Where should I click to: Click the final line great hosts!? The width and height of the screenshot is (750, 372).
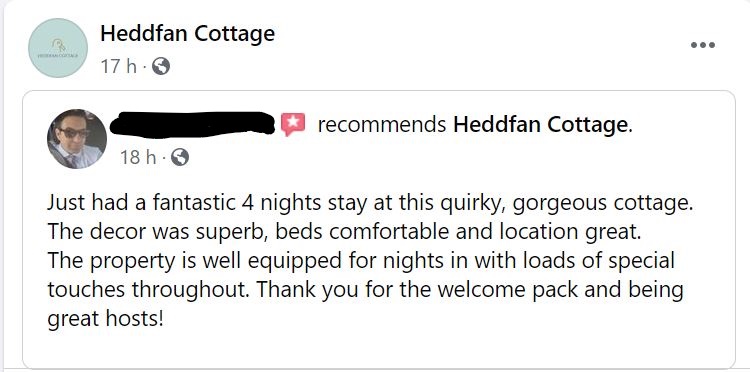pos(105,319)
